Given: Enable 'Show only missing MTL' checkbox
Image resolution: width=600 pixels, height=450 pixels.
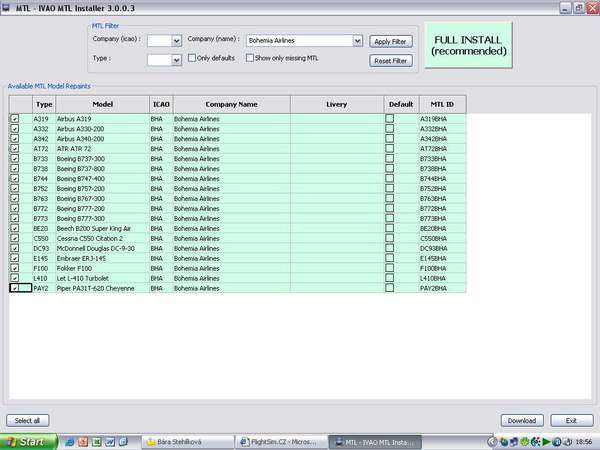Looking at the screenshot, I should click(x=250, y=59).
